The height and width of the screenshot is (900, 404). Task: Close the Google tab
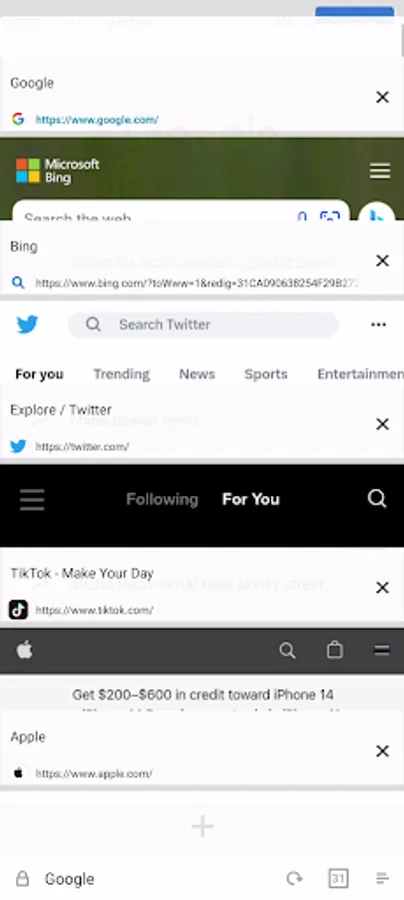(382, 98)
